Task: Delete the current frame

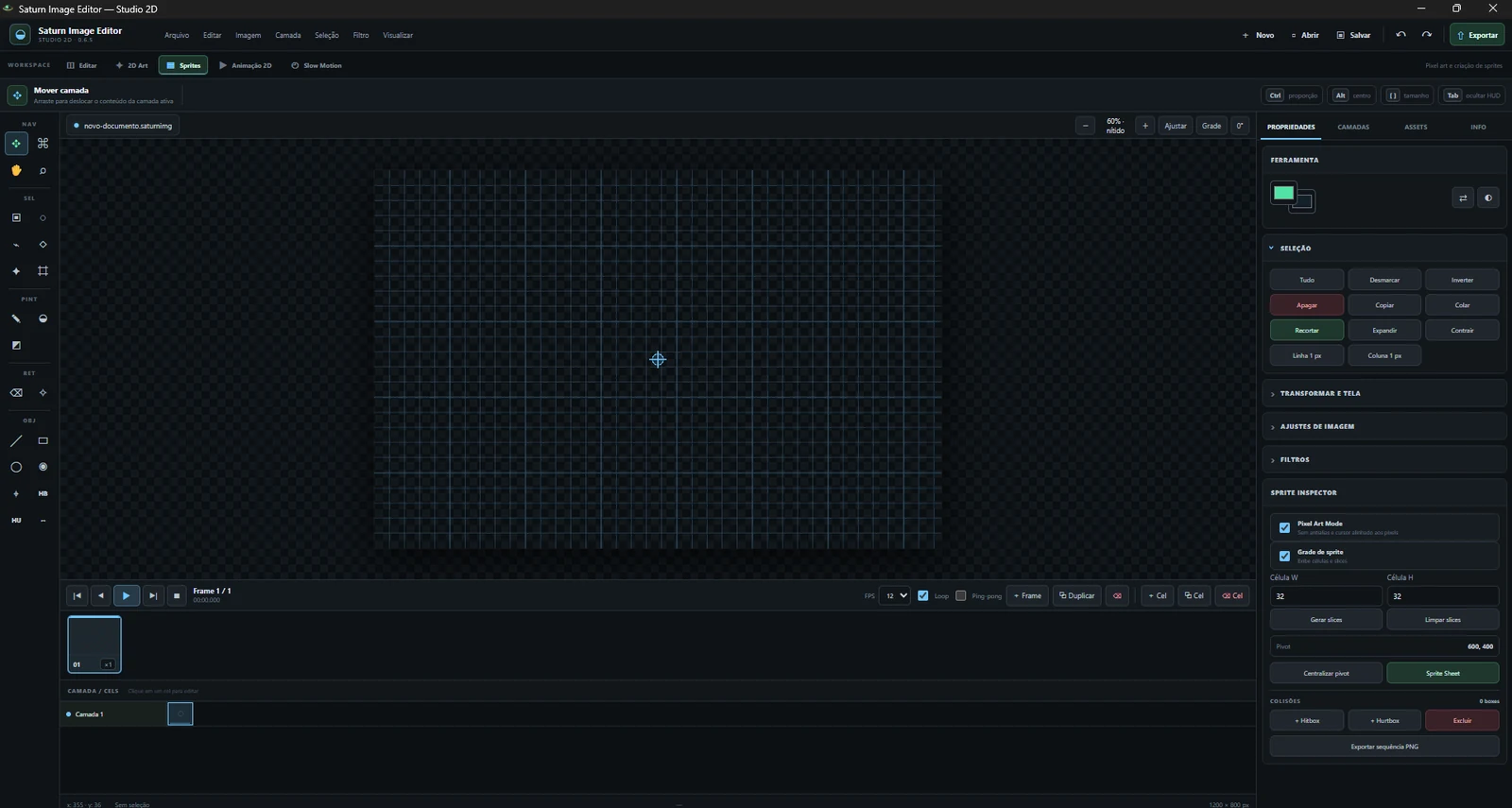Action: (1117, 596)
